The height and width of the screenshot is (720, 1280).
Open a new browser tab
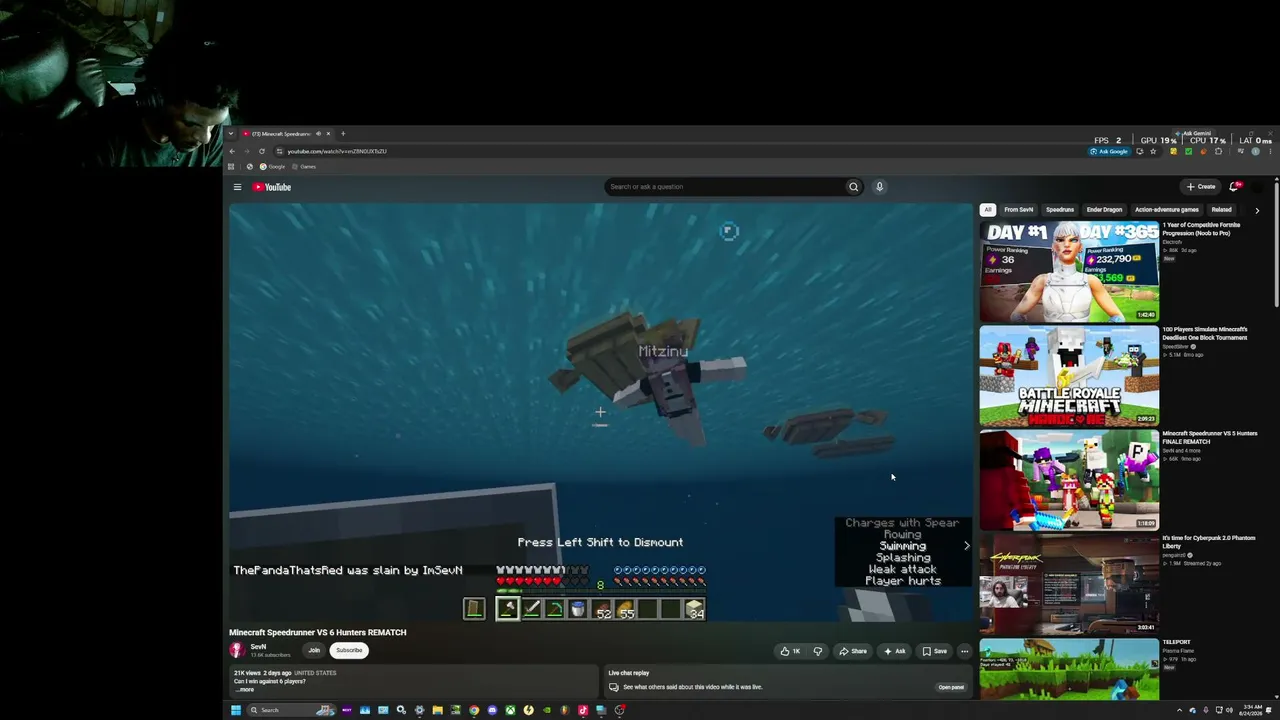[x=343, y=134]
